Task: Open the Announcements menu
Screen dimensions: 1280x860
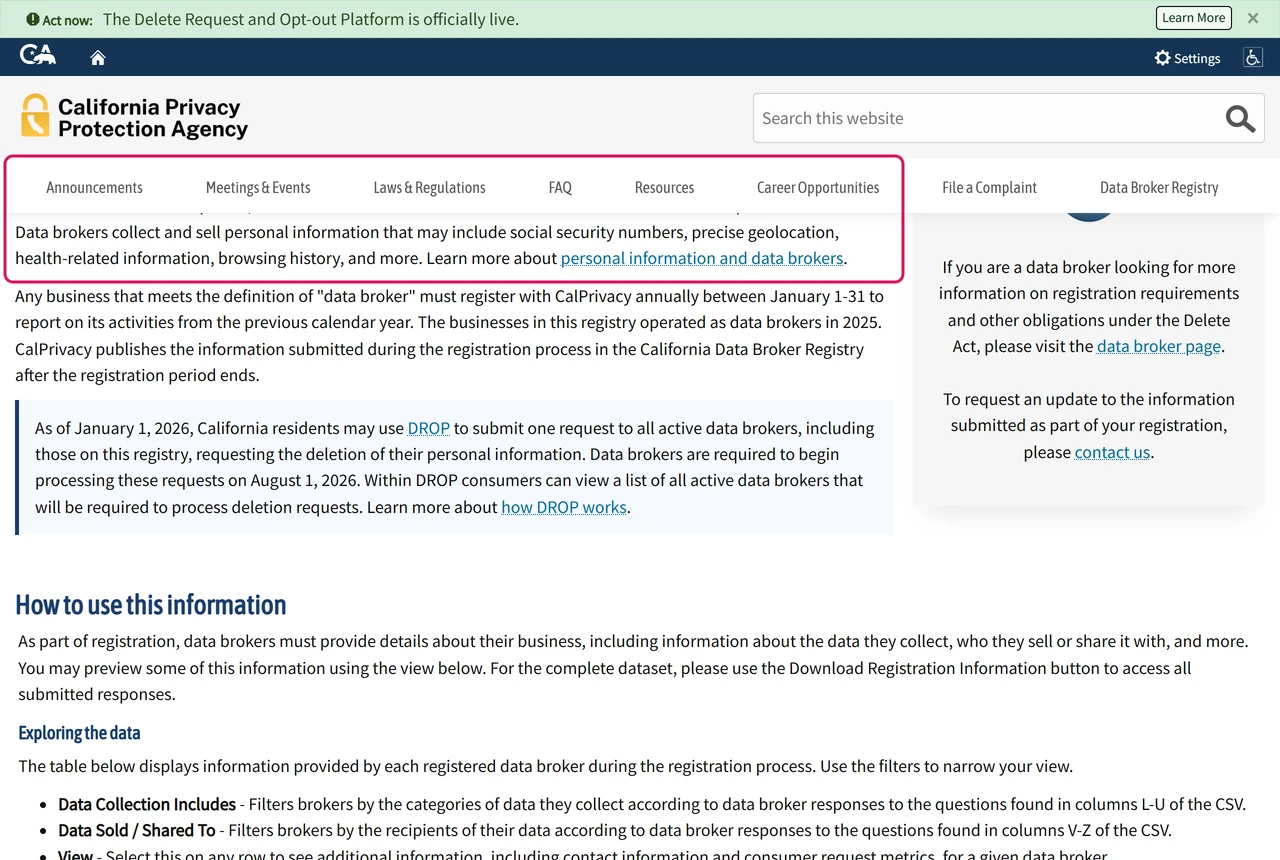Action: (x=94, y=187)
